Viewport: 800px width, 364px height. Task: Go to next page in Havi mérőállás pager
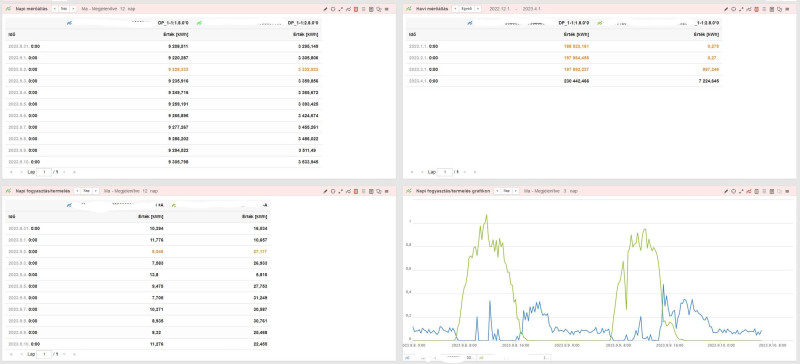(x=466, y=172)
